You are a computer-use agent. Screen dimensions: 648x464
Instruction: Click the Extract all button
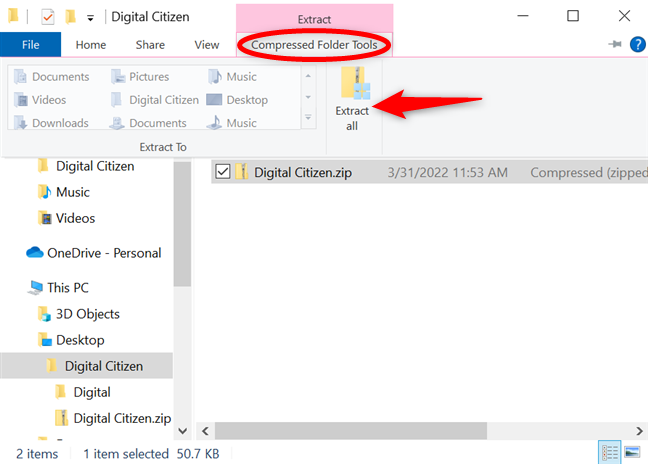(x=352, y=99)
